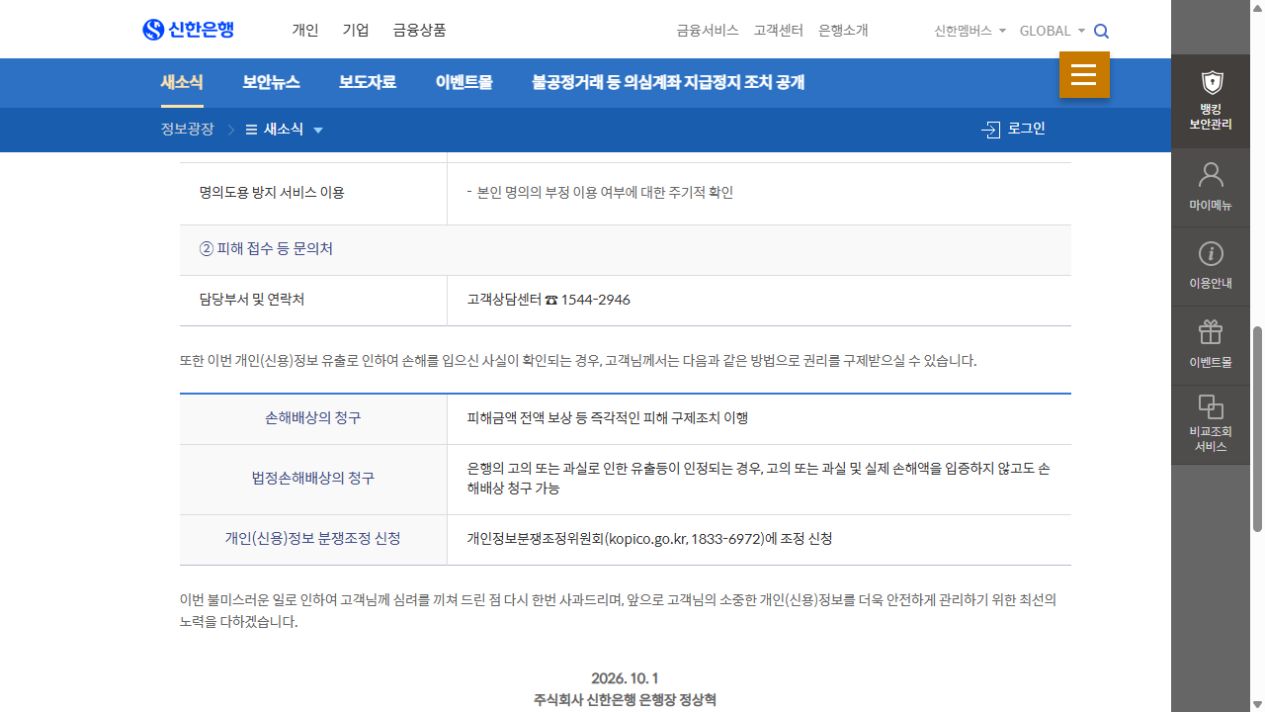Click the Shinhan Bank logo
Screen dimensions: 1265x712
coord(188,29)
